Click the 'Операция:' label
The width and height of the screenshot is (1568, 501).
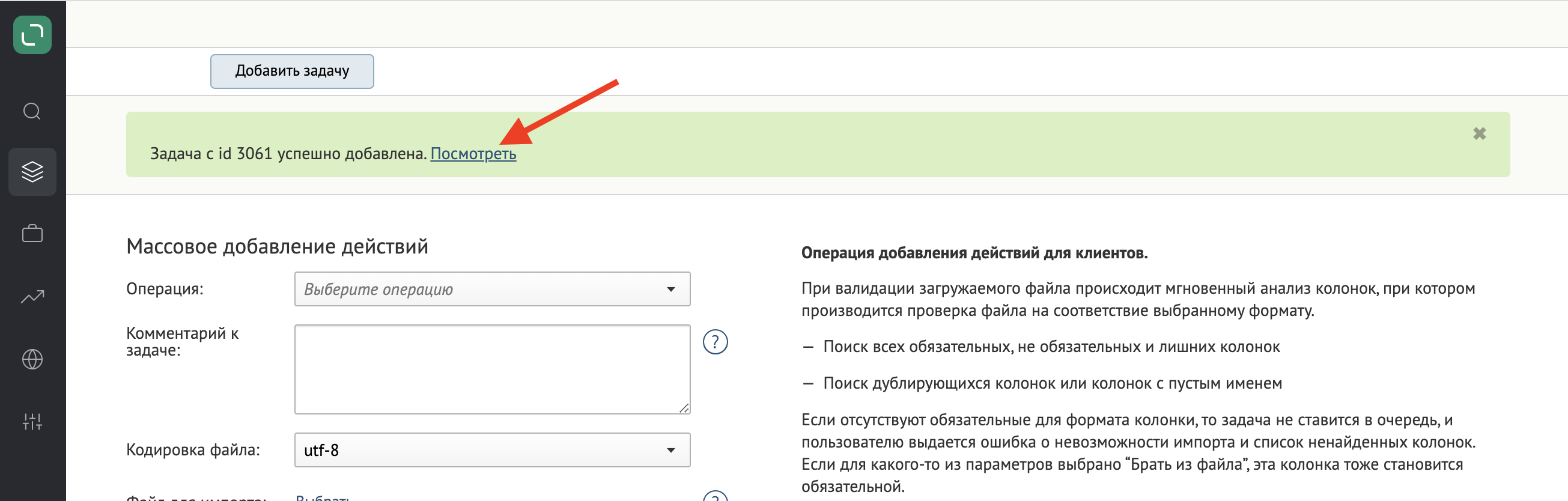[165, 288]
